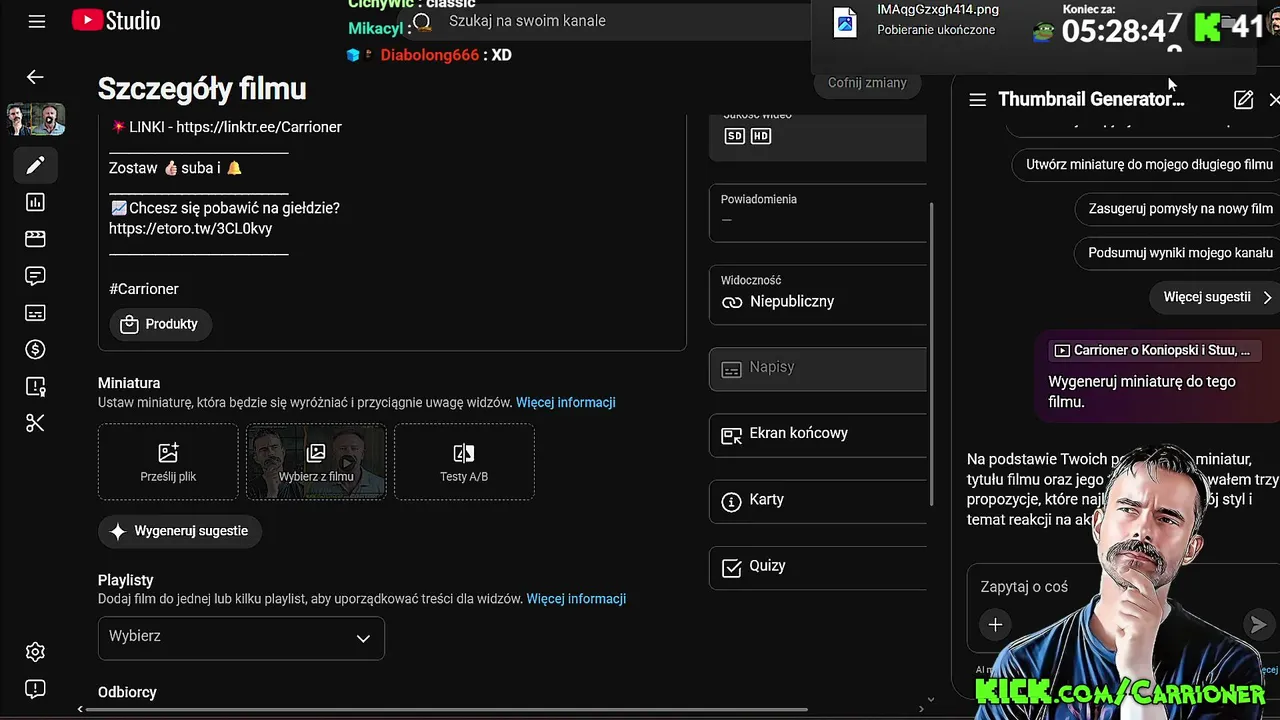Screen dimensions: 1280x720
Task: Open the attached 'Carrioner o Koniopski i Stuu' video chip
Action: pyautogui.click(x=1153, y=350)
